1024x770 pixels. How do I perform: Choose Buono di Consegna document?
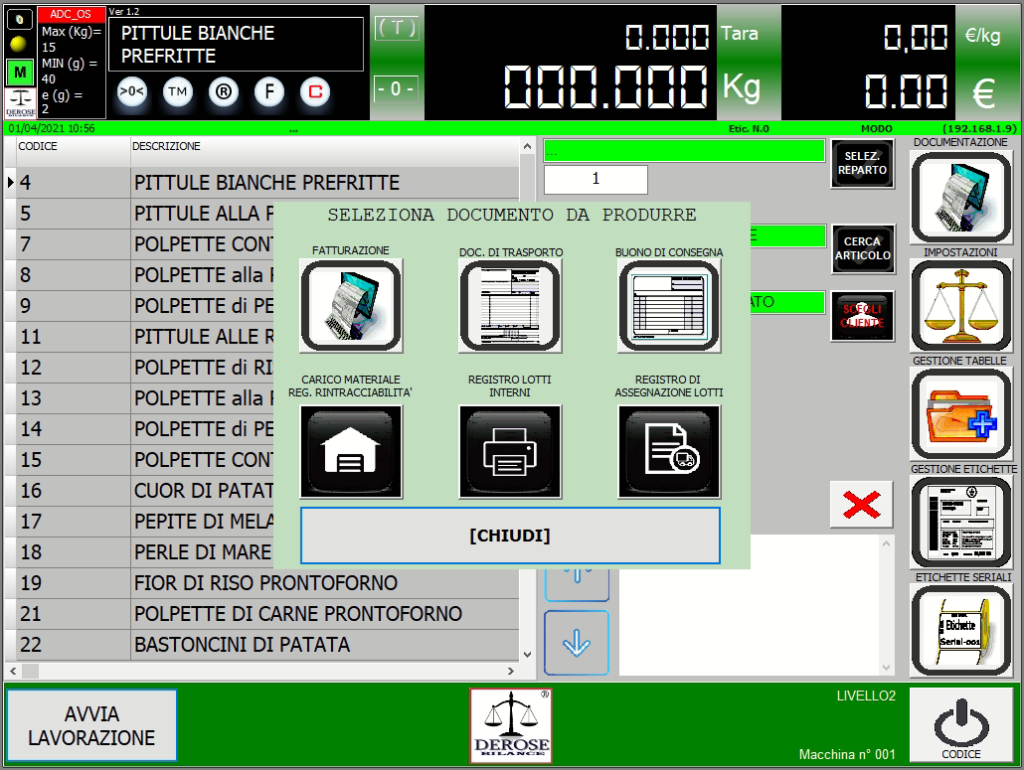(x=669, y=305)
